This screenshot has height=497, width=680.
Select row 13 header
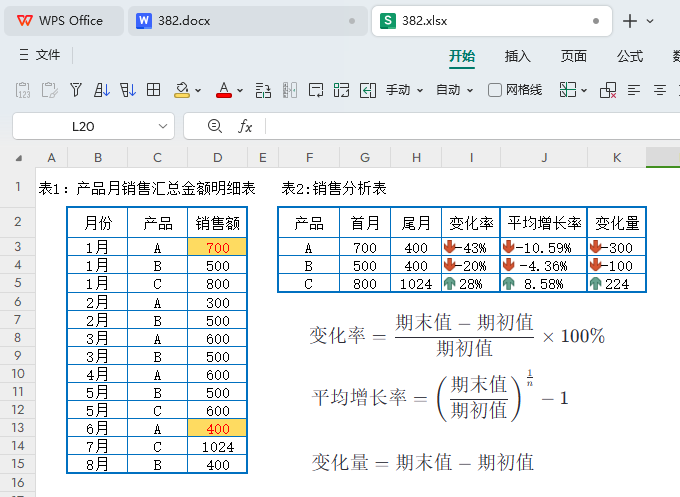17,428
